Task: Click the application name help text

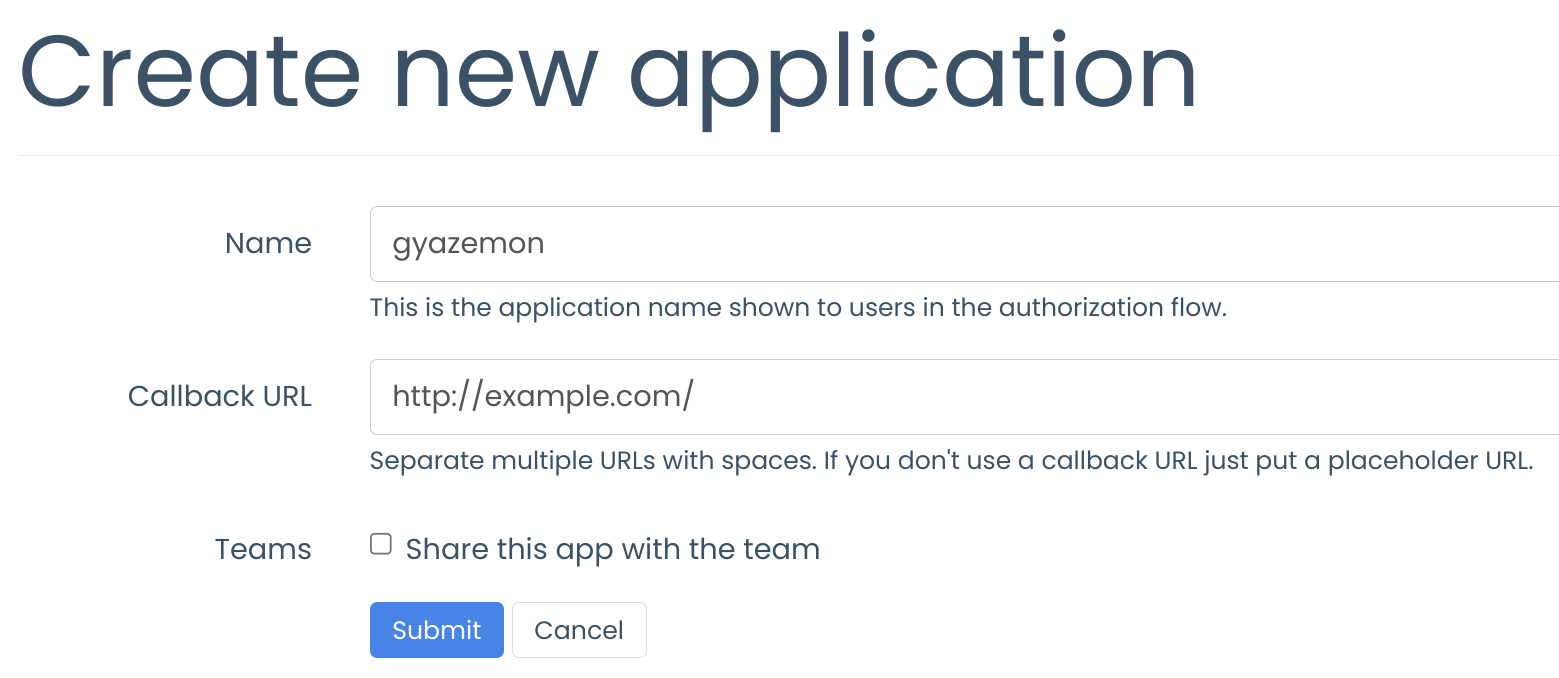Action: click(797, 307)
